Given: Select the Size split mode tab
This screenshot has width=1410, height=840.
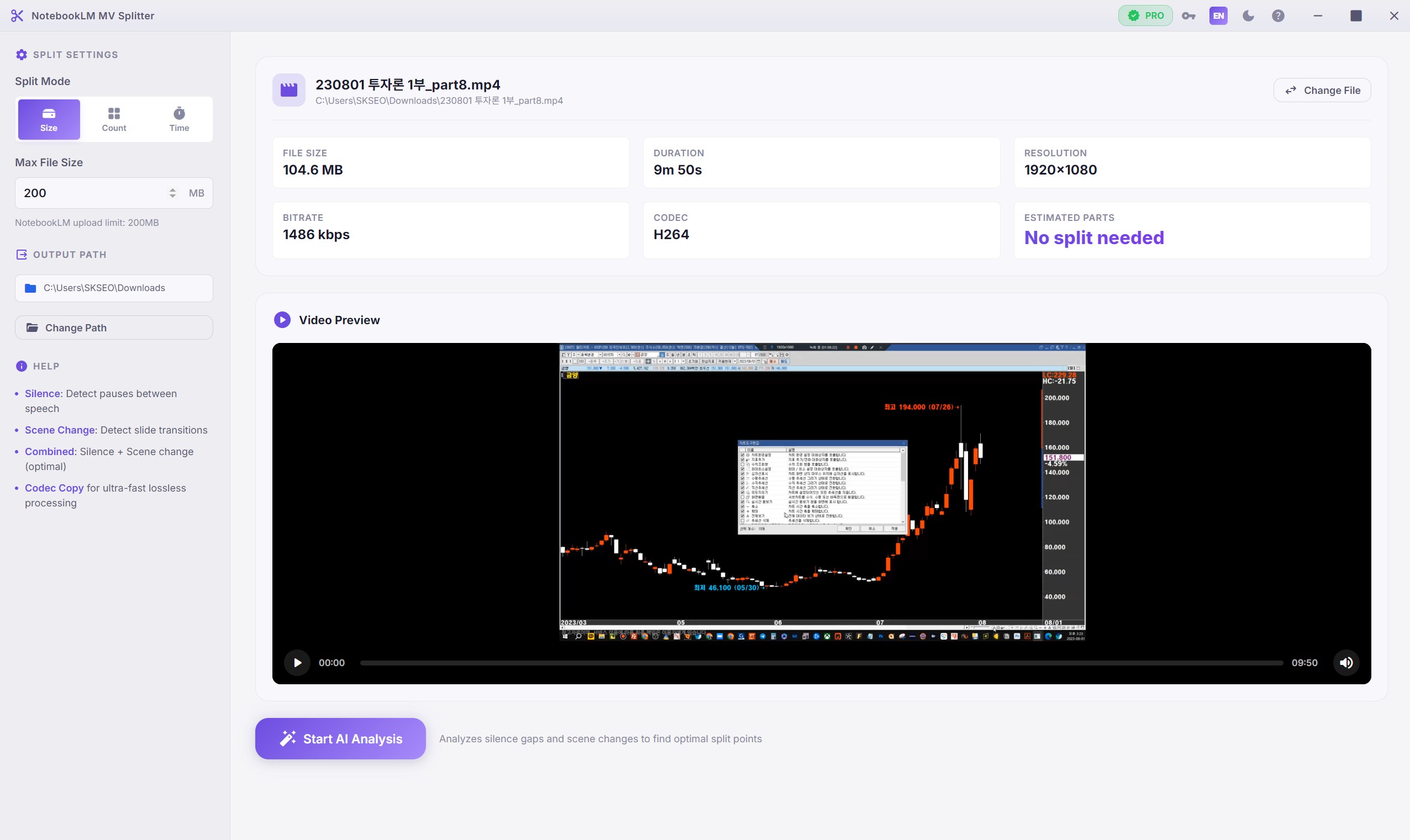Looking at the screenshot, I should [x=48, y=119].
